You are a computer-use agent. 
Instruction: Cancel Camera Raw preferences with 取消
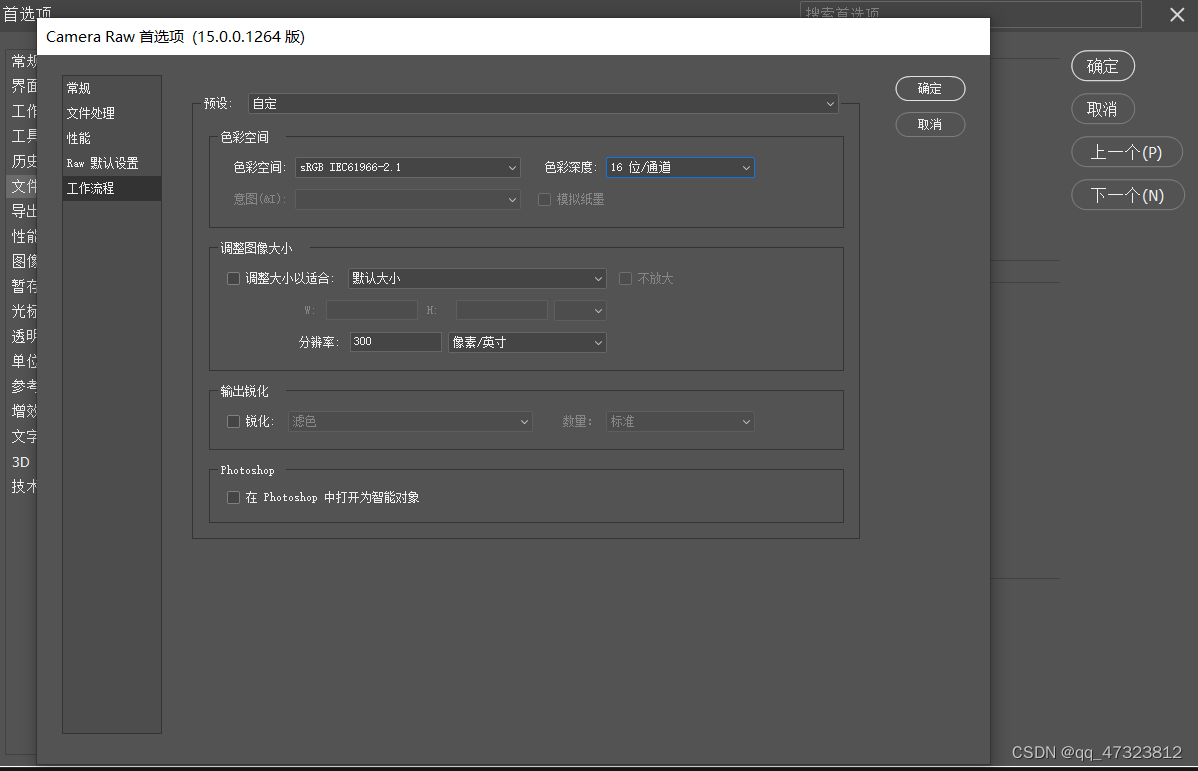tap(930, 125)
